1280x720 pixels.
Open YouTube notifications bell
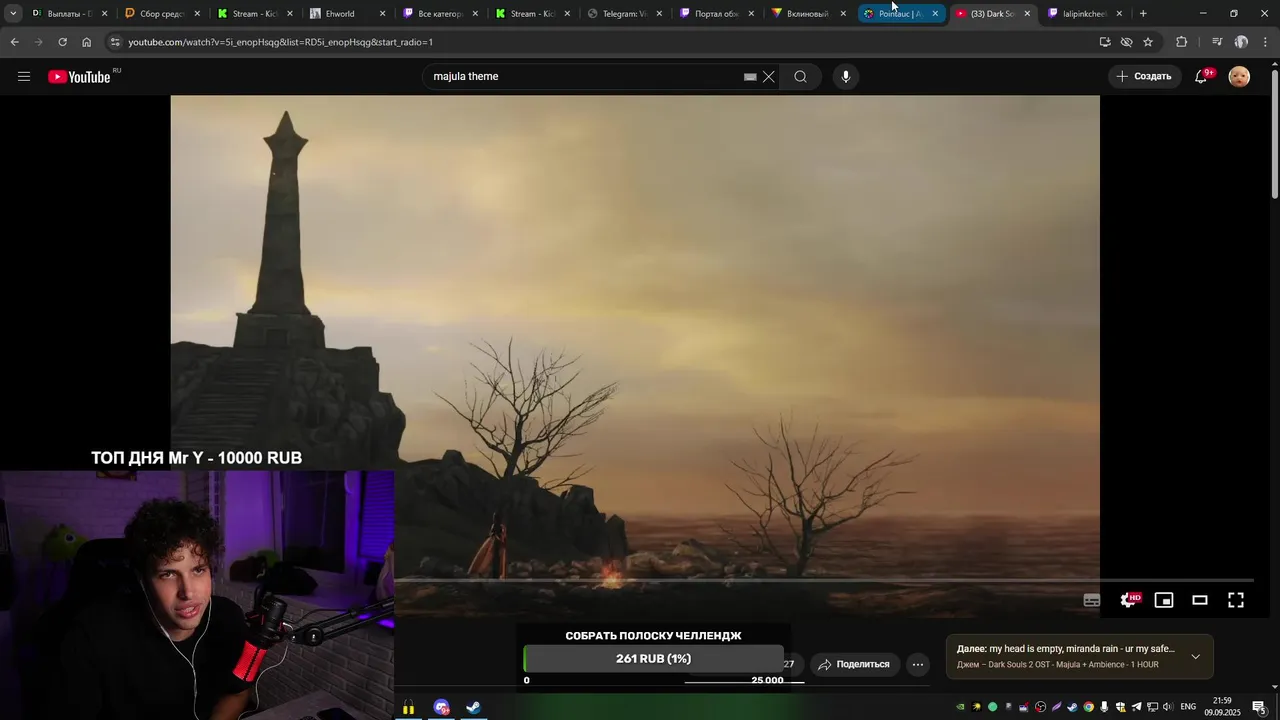click(1202, 76)
